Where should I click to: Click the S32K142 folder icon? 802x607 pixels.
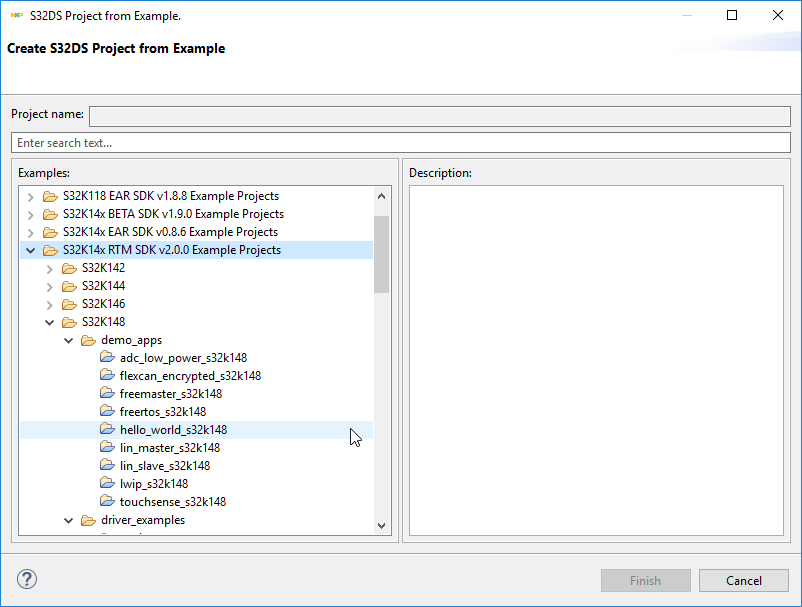pos(69,268)
